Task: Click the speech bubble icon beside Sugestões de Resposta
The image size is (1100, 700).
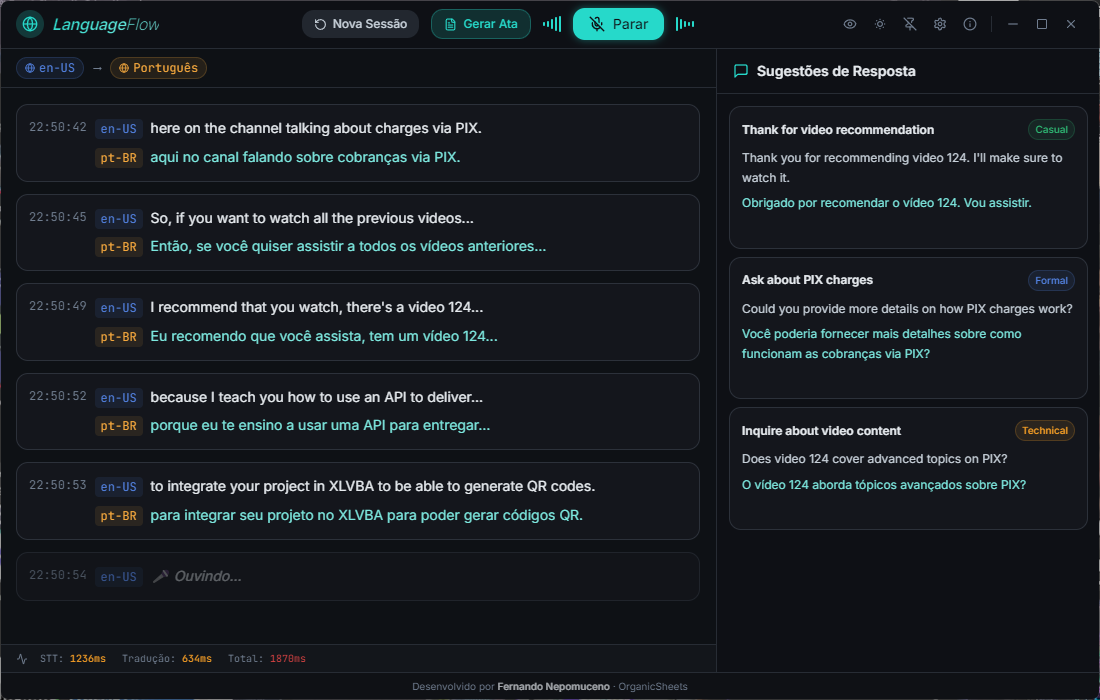Action: [740, 71]
